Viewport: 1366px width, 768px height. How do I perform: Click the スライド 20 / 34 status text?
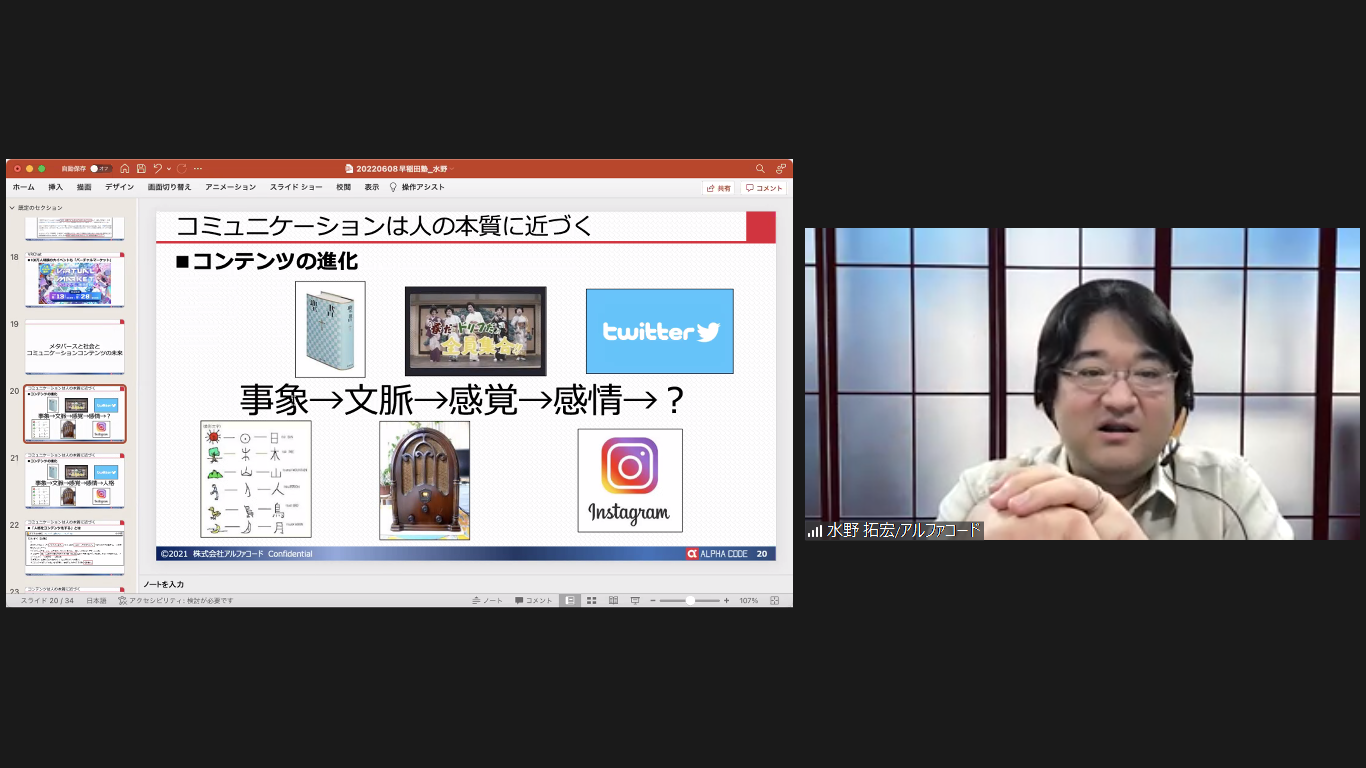[47, 601]
